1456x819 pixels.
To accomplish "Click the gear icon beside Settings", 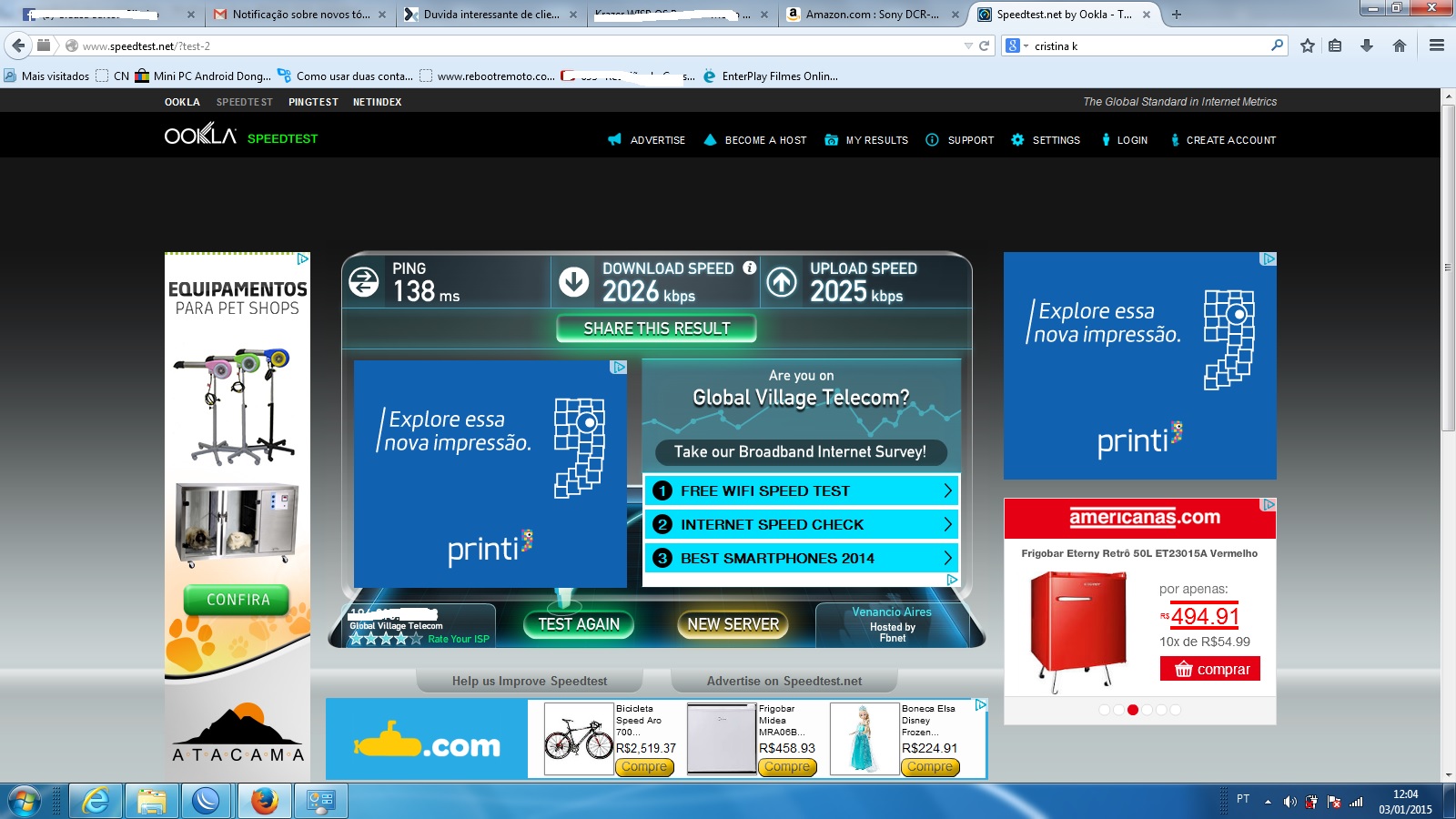I will point(1017,139).
